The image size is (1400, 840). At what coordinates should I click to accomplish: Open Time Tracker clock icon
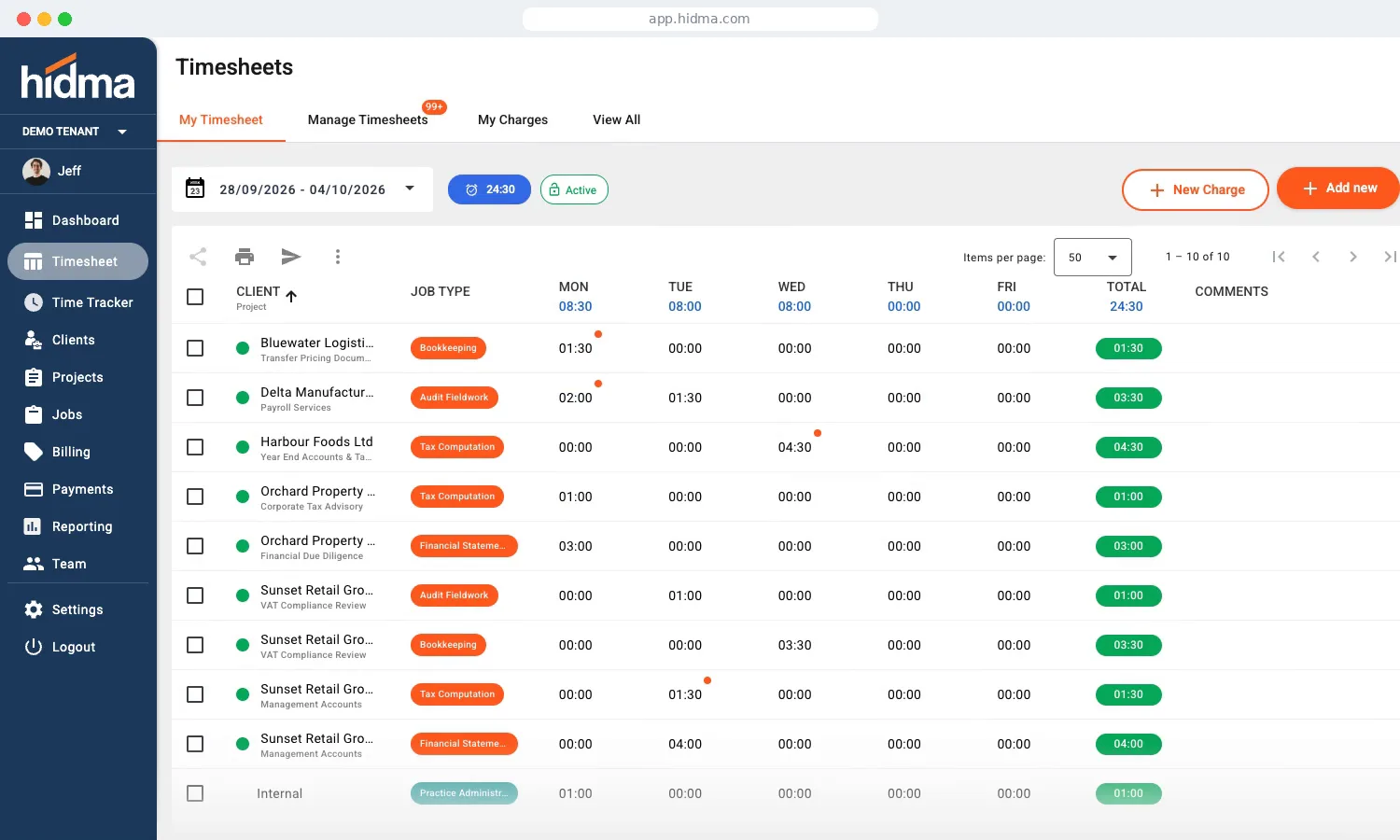34,302
